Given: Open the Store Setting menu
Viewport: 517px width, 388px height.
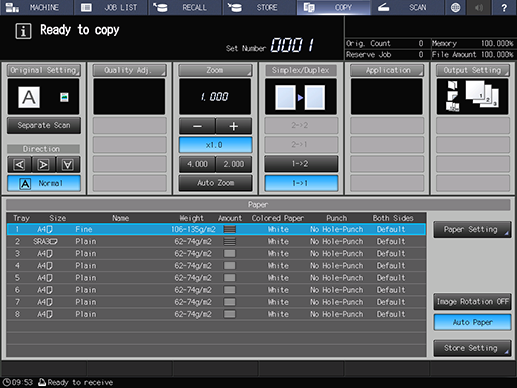Looking at the screenshot, I should [x=472, y=348].
